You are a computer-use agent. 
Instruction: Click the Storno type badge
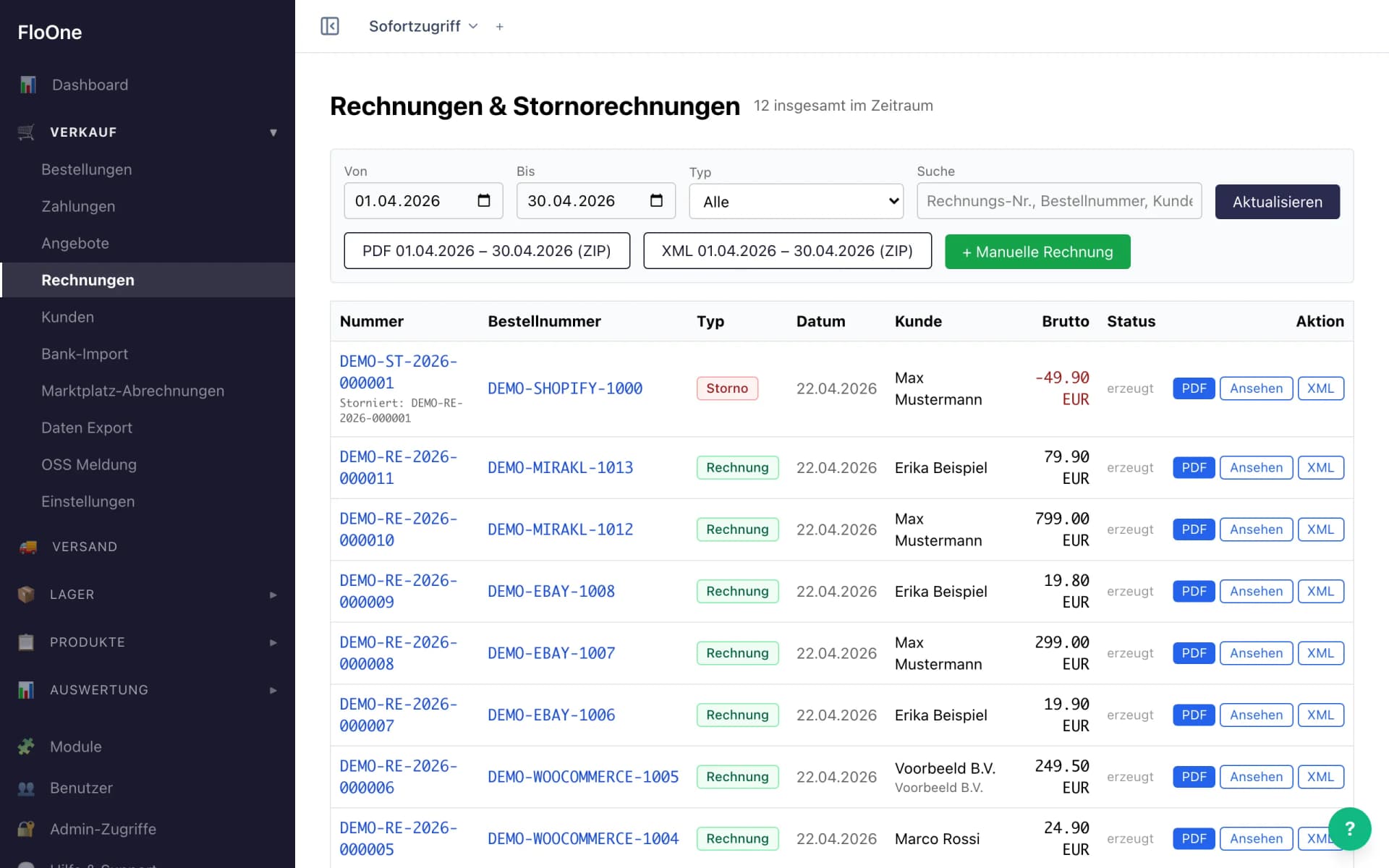pos(727,388)
